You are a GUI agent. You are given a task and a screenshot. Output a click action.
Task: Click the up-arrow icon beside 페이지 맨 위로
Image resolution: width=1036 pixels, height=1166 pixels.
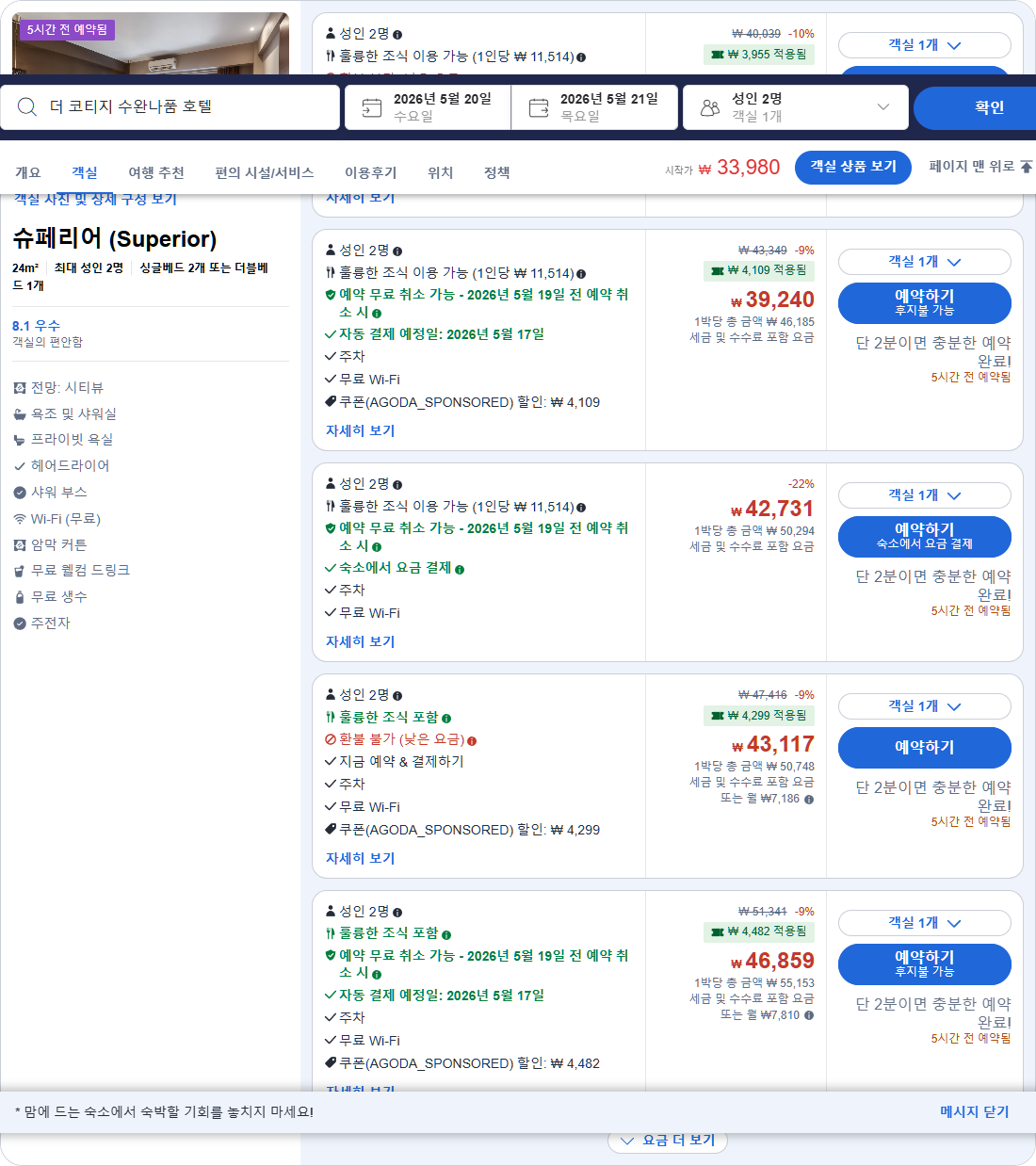[1027, 167]
